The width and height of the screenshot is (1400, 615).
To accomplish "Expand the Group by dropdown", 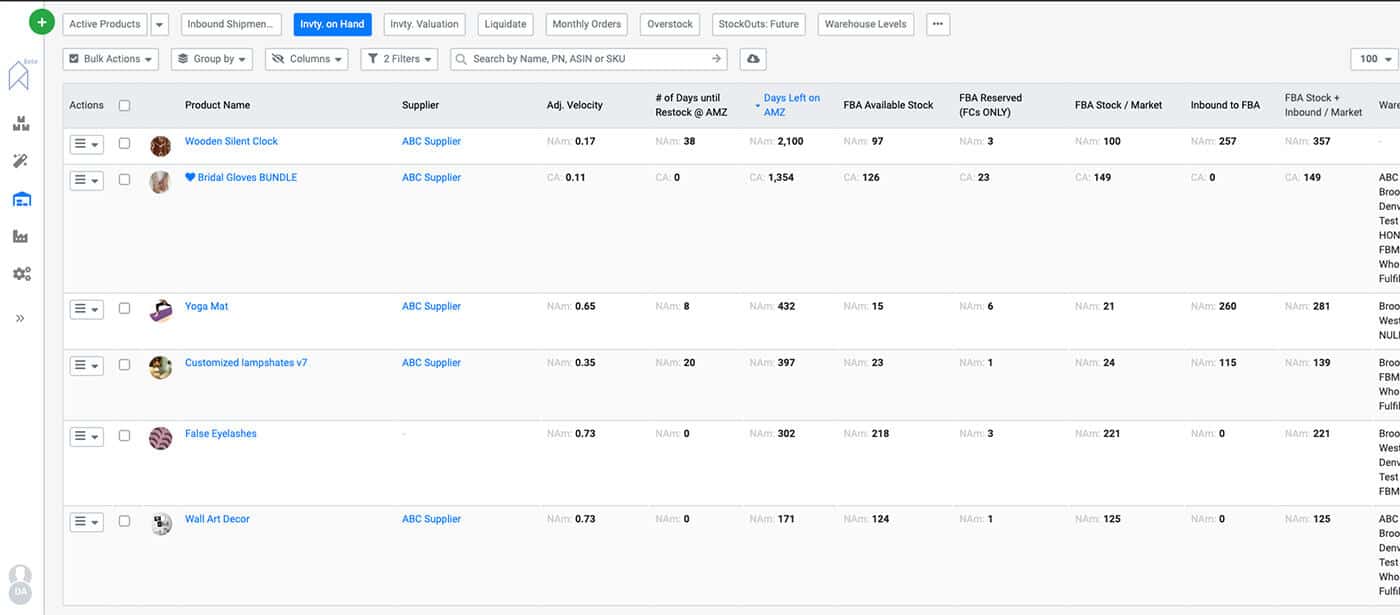I will (x=211, y=58).
